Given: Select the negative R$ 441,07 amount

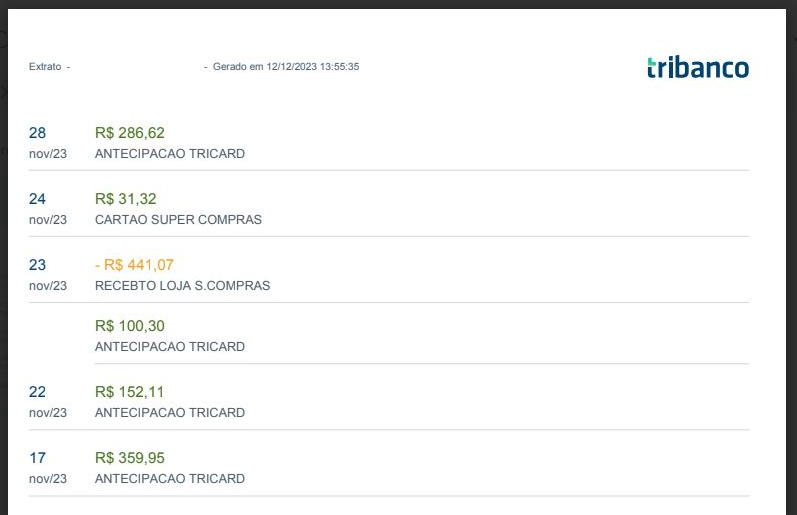Looking at the screenshot, I should point(134,264).
